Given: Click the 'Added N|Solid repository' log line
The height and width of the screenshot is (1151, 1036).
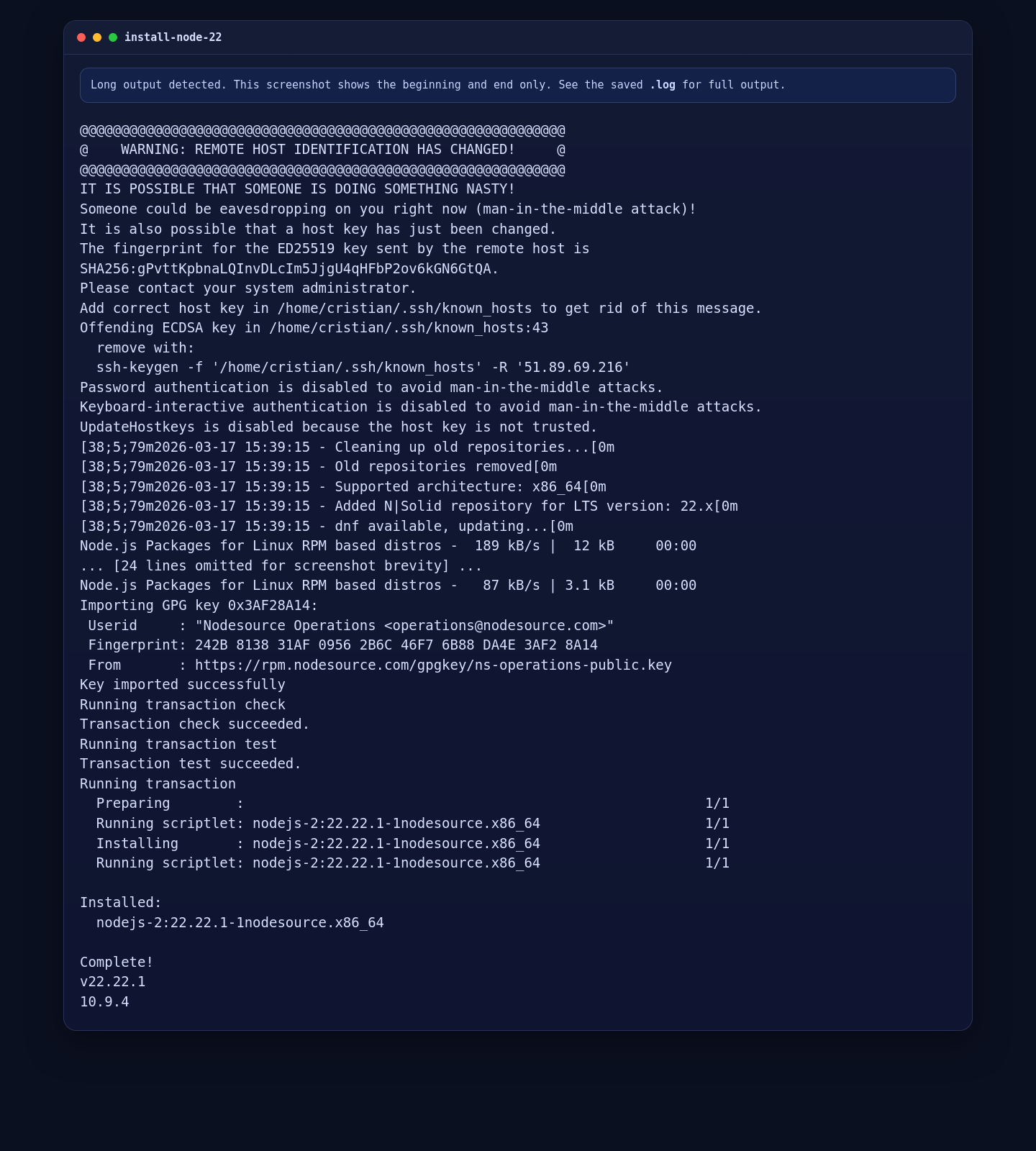Looking at the screenshot, I should pyautogui.click(x=409, y=506).
